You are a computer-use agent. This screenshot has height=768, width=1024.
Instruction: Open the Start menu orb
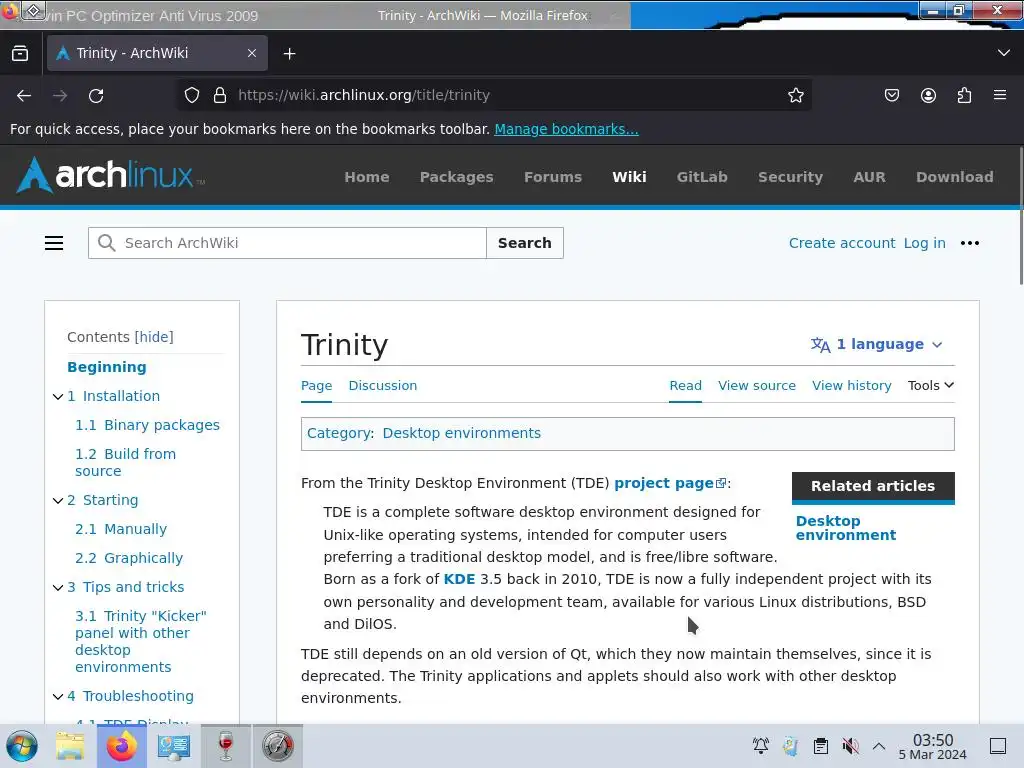[x=22, y=746]
